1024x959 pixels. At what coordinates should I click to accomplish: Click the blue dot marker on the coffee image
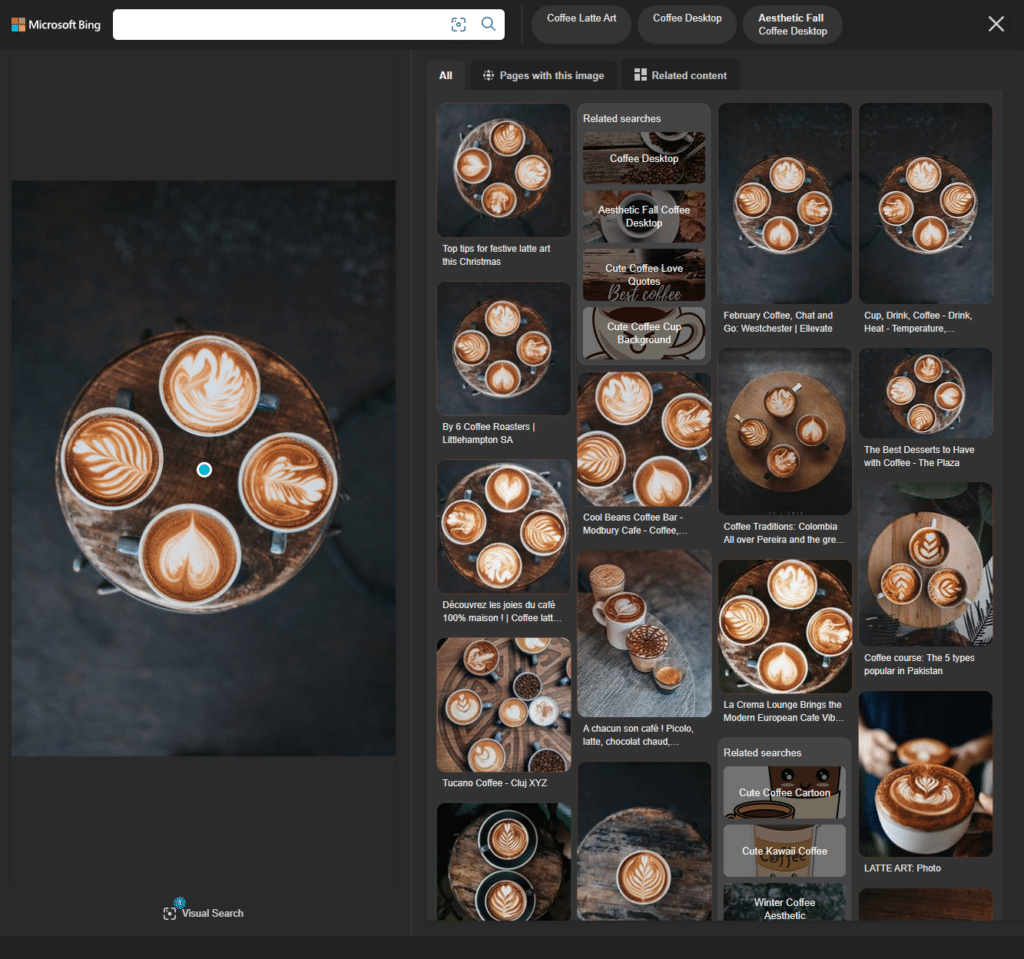point(204,469)
